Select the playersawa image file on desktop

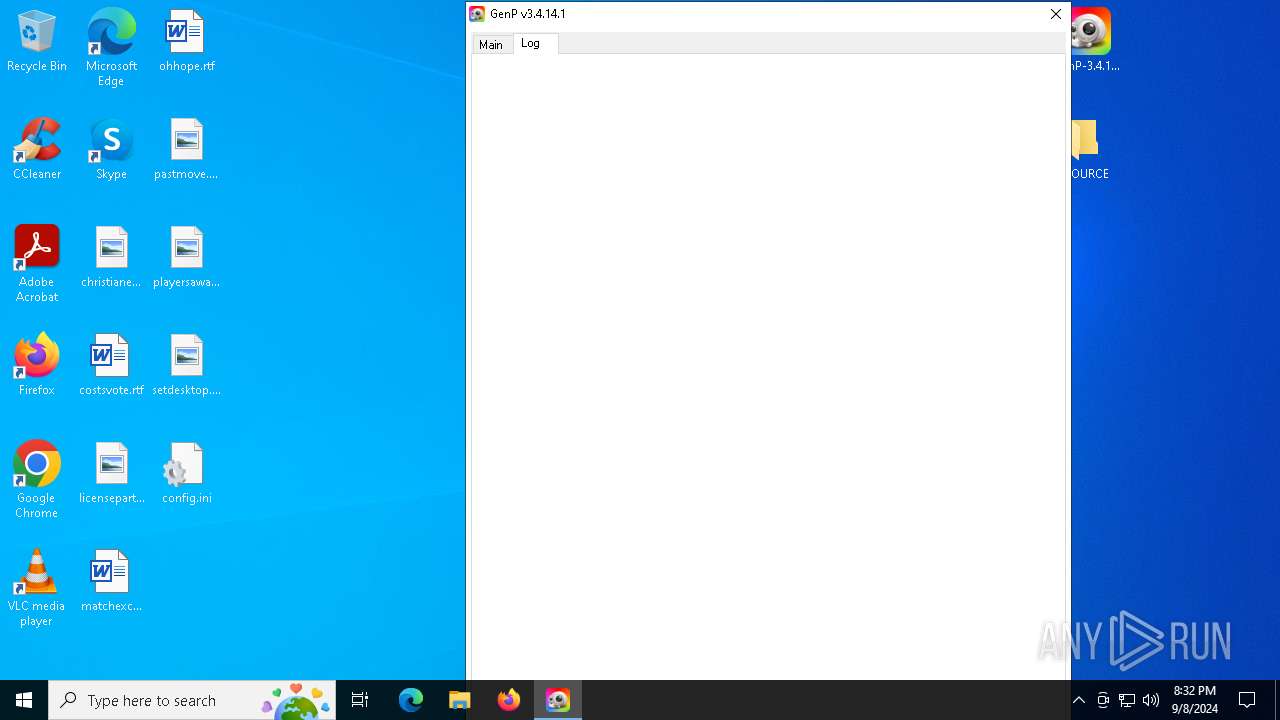[x=187, y=257]
